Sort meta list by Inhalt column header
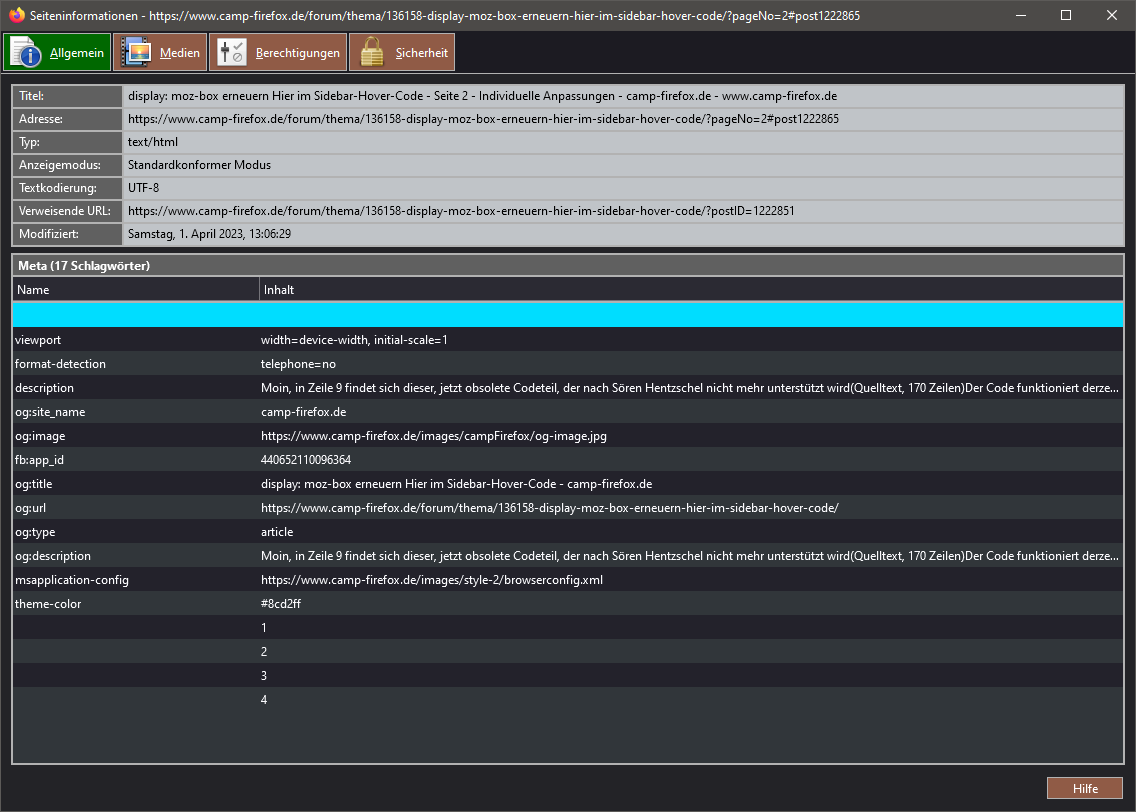The image size is (1136, 812). coord(690,289)
